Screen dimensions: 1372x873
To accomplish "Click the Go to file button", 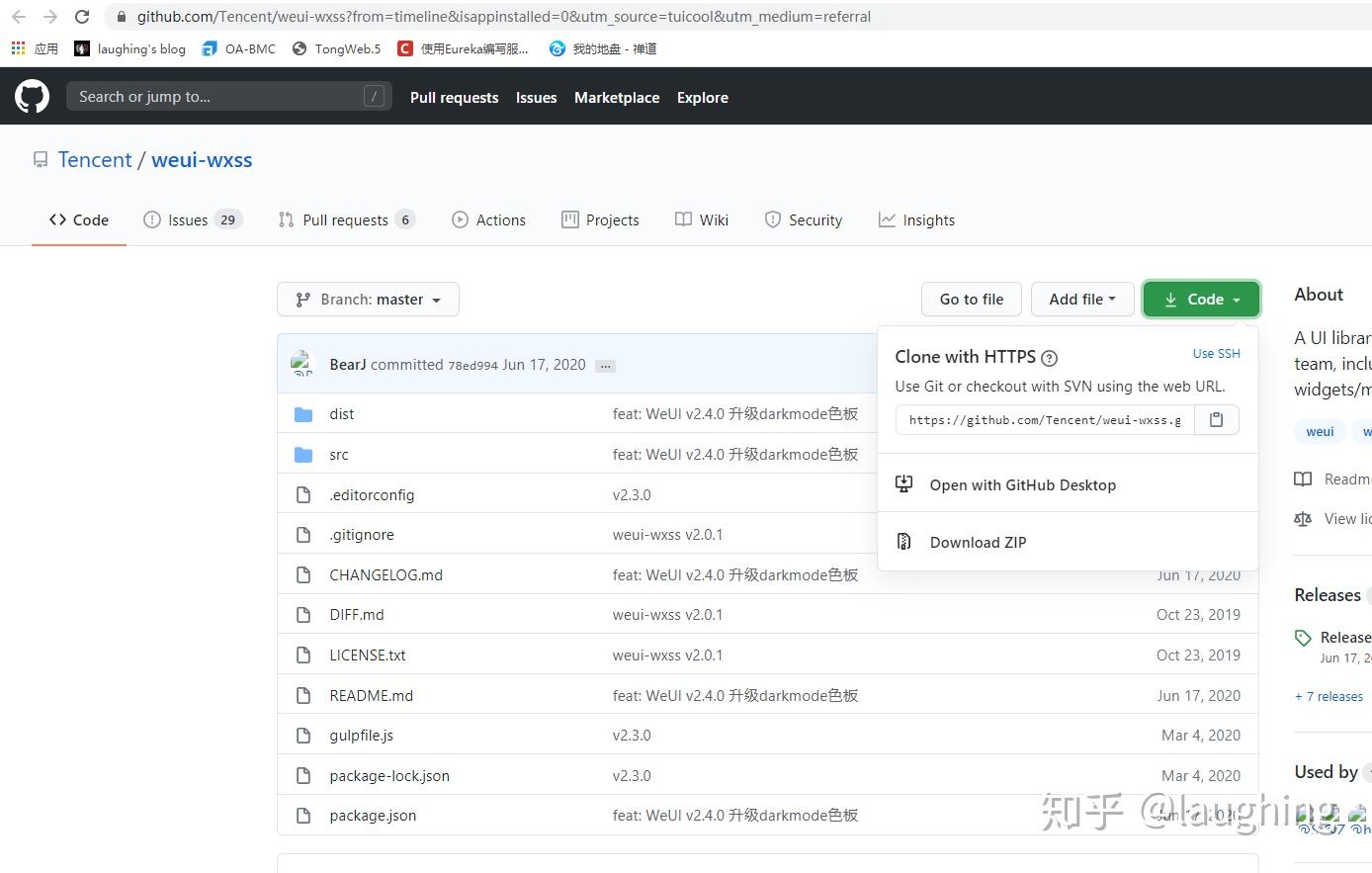I will 972,300.
